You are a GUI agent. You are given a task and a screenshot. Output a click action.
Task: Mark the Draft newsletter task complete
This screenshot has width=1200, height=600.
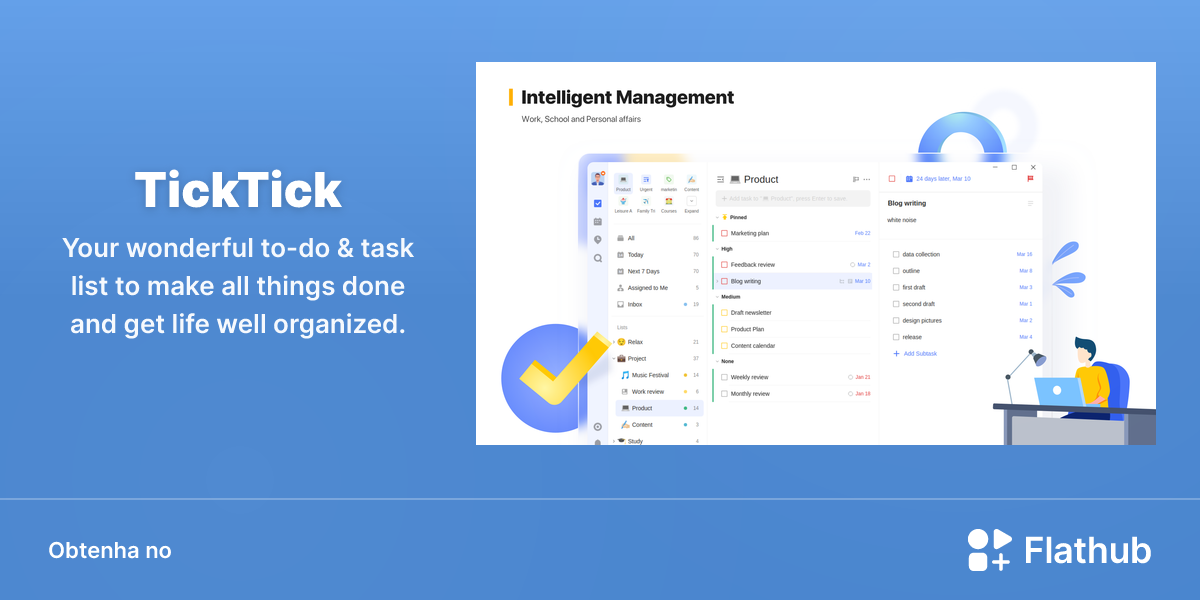[x=724, y=313]
